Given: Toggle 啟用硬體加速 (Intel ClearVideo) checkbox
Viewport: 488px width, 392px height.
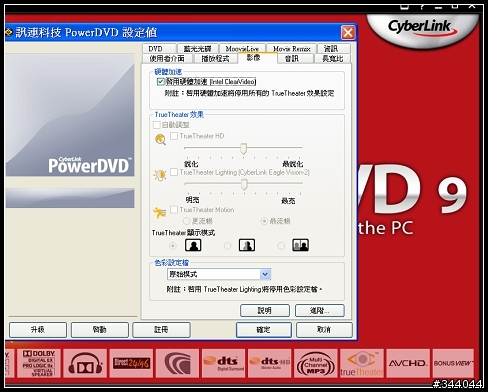Looking at the screenshot, I should [160, 82].
